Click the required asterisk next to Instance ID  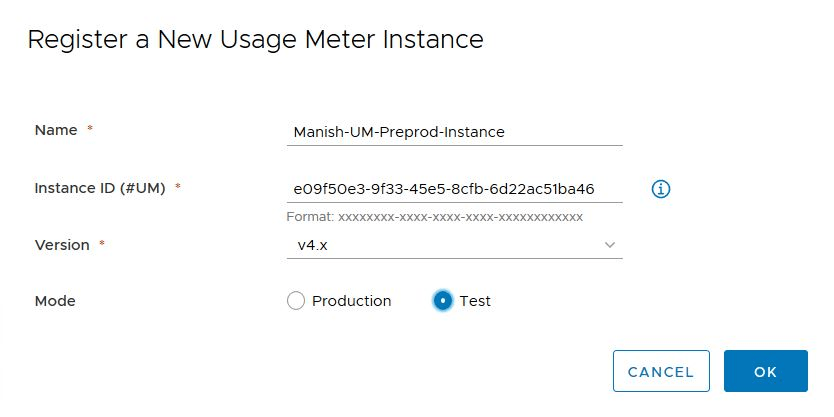(x=178, y=187)
